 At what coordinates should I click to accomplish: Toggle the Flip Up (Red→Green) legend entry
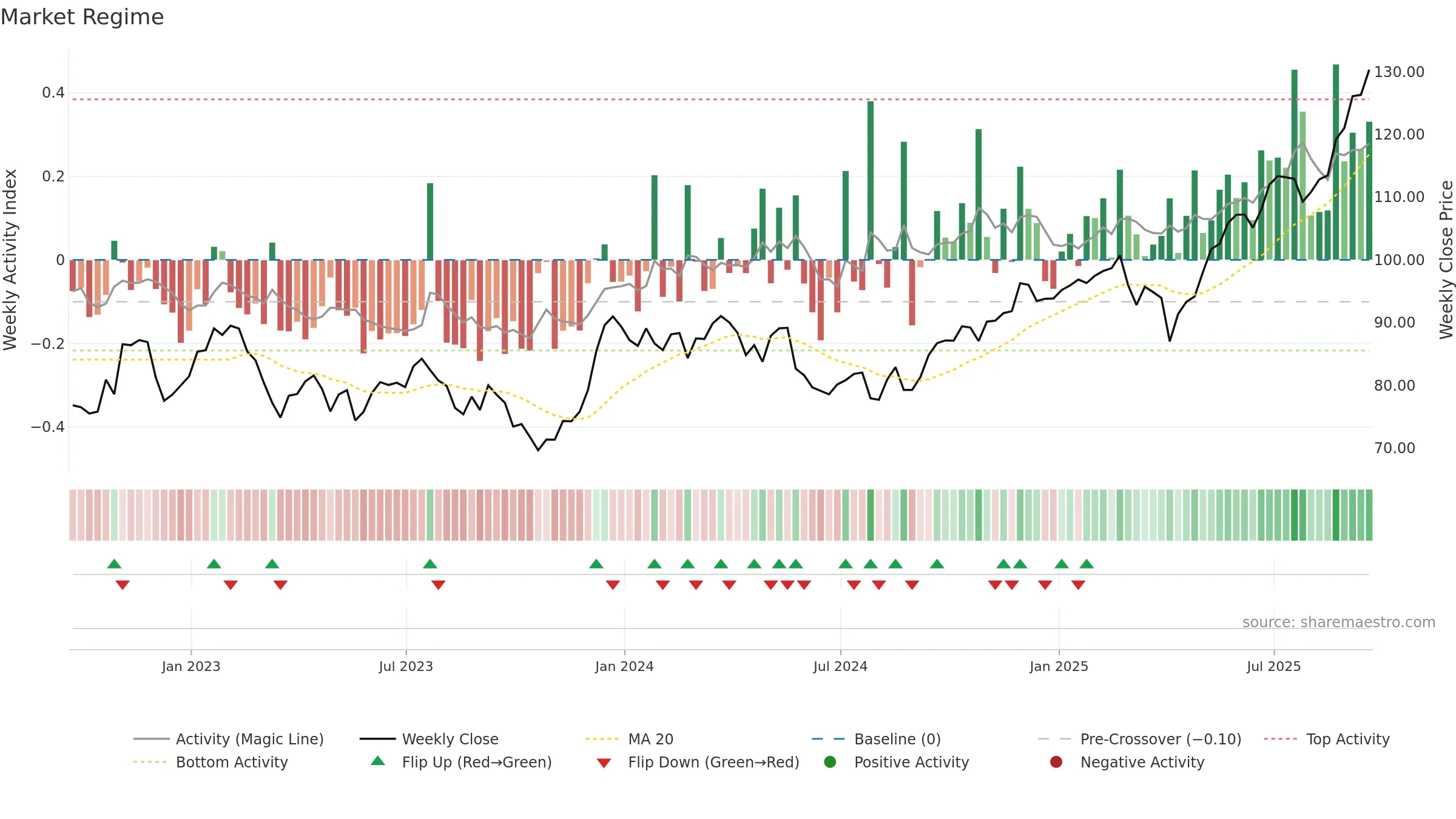pos(461,762)
